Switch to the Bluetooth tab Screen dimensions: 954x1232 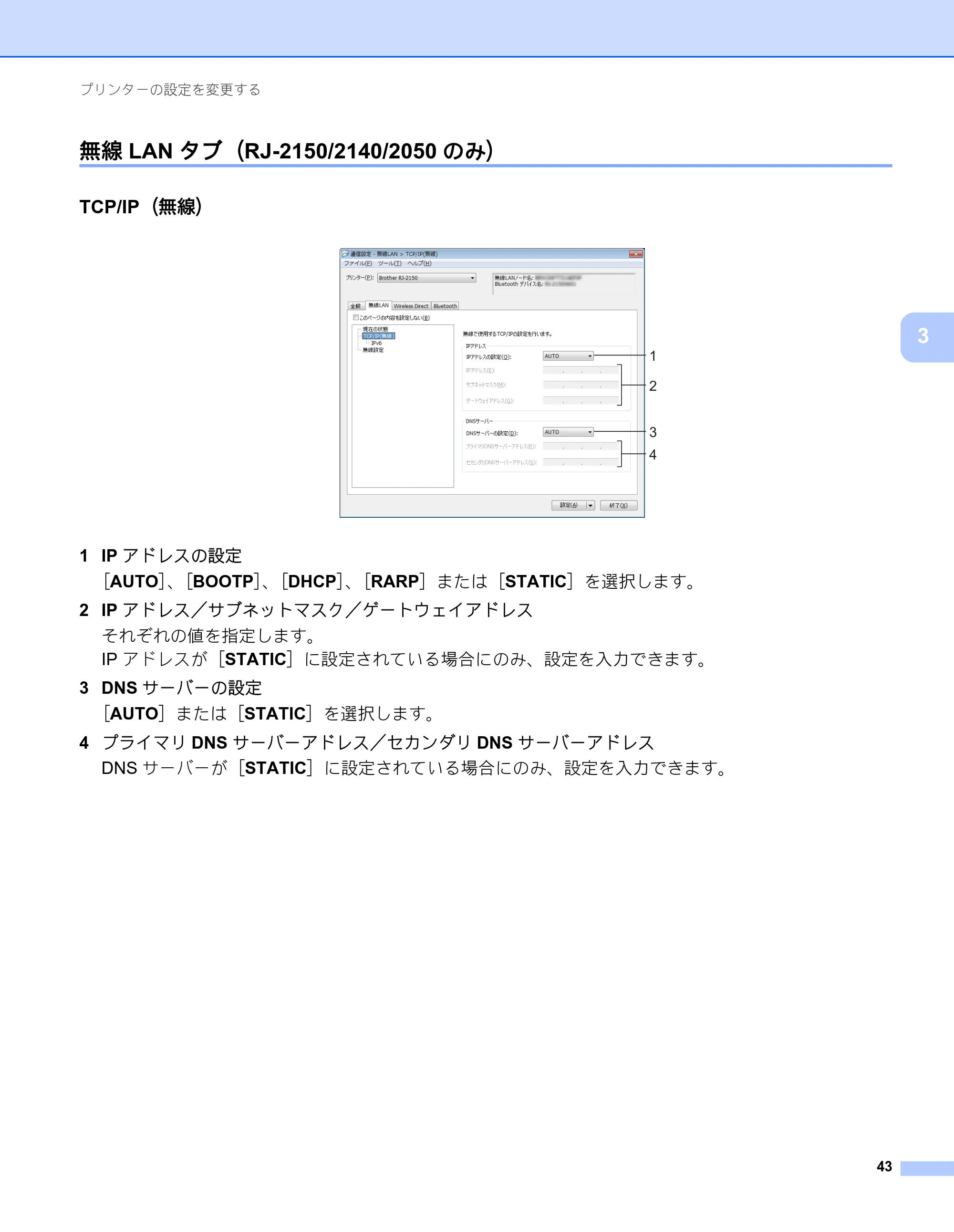pos(445,306)
